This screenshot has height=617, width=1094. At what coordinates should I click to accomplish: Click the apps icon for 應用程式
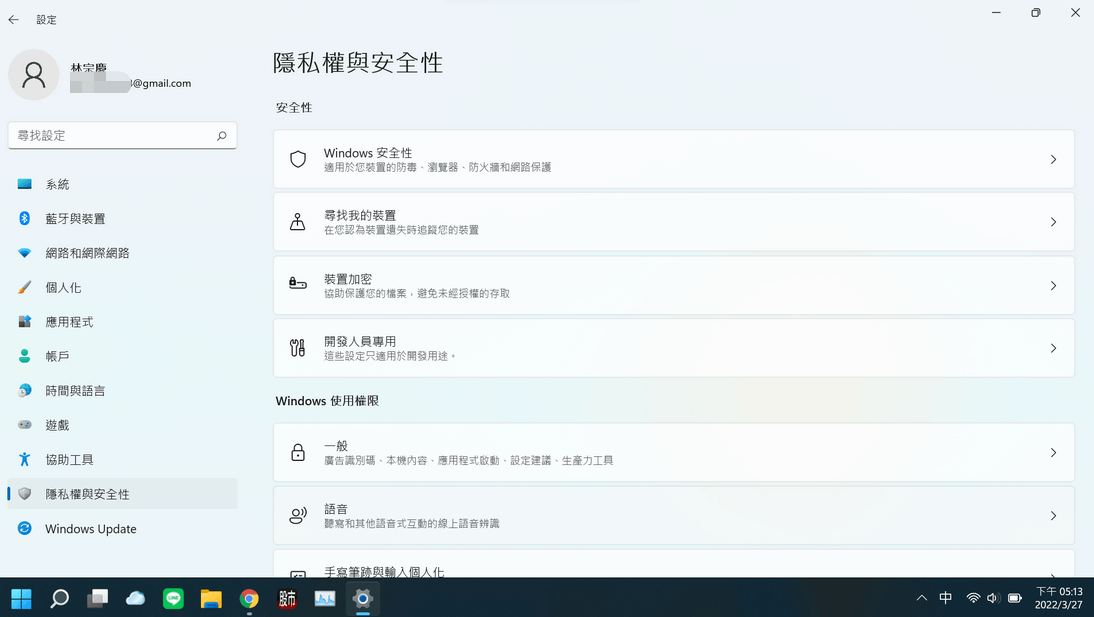pyautogui.click(x=24, y=322)
